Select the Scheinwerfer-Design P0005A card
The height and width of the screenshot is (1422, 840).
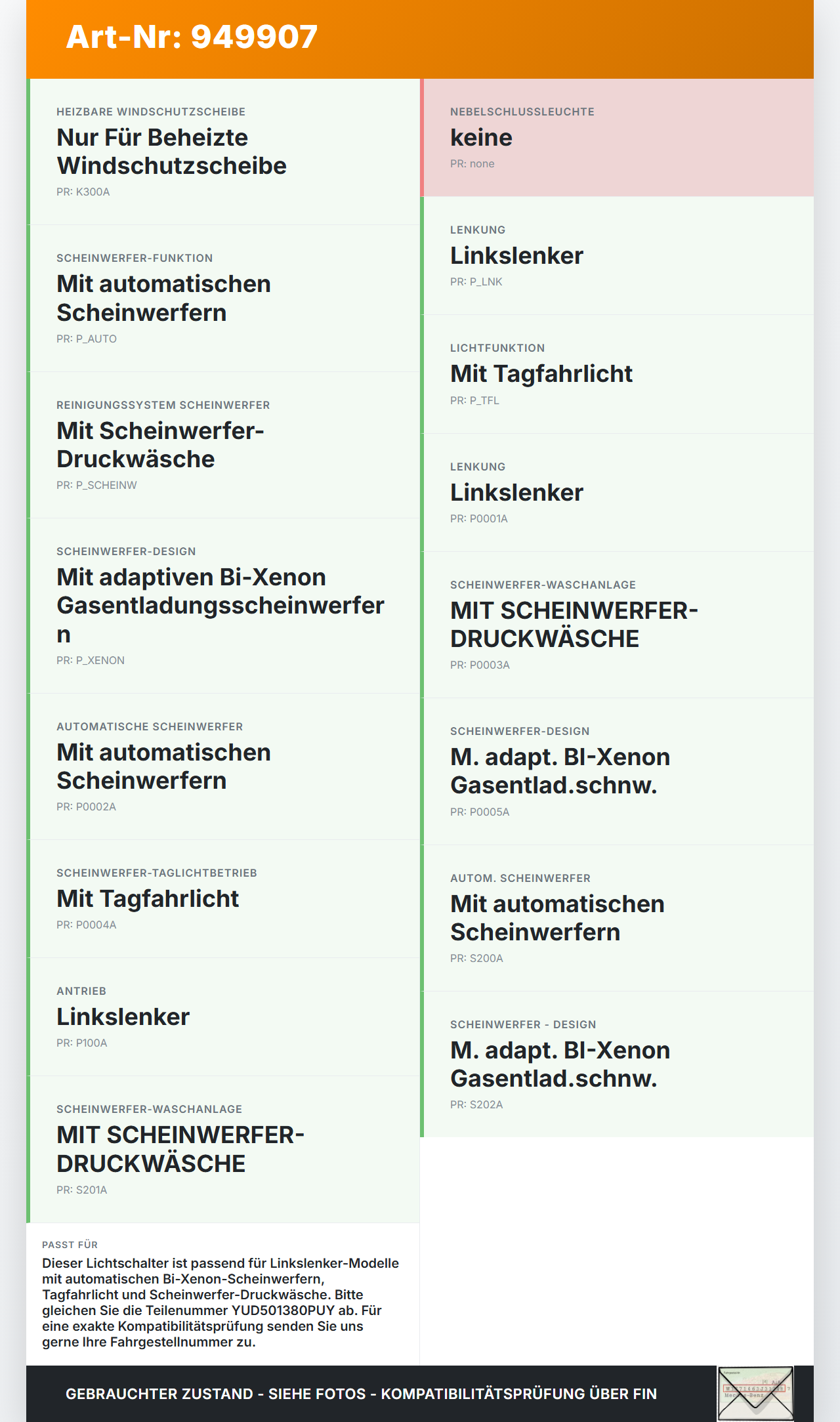[617, 771]
